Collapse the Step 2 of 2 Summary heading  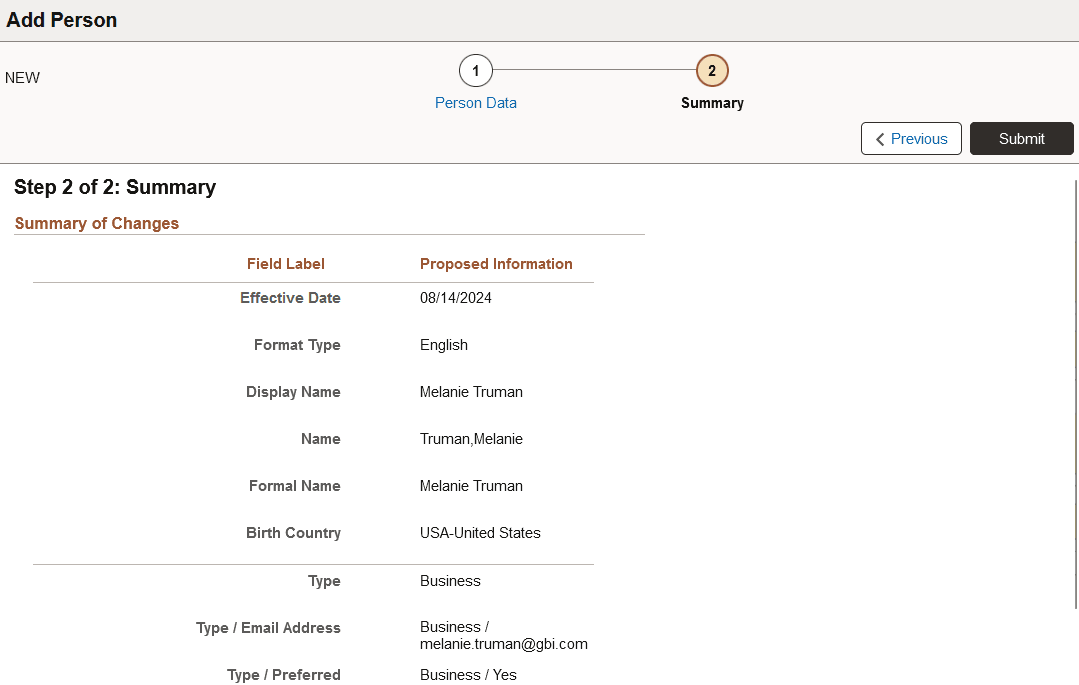114,187
